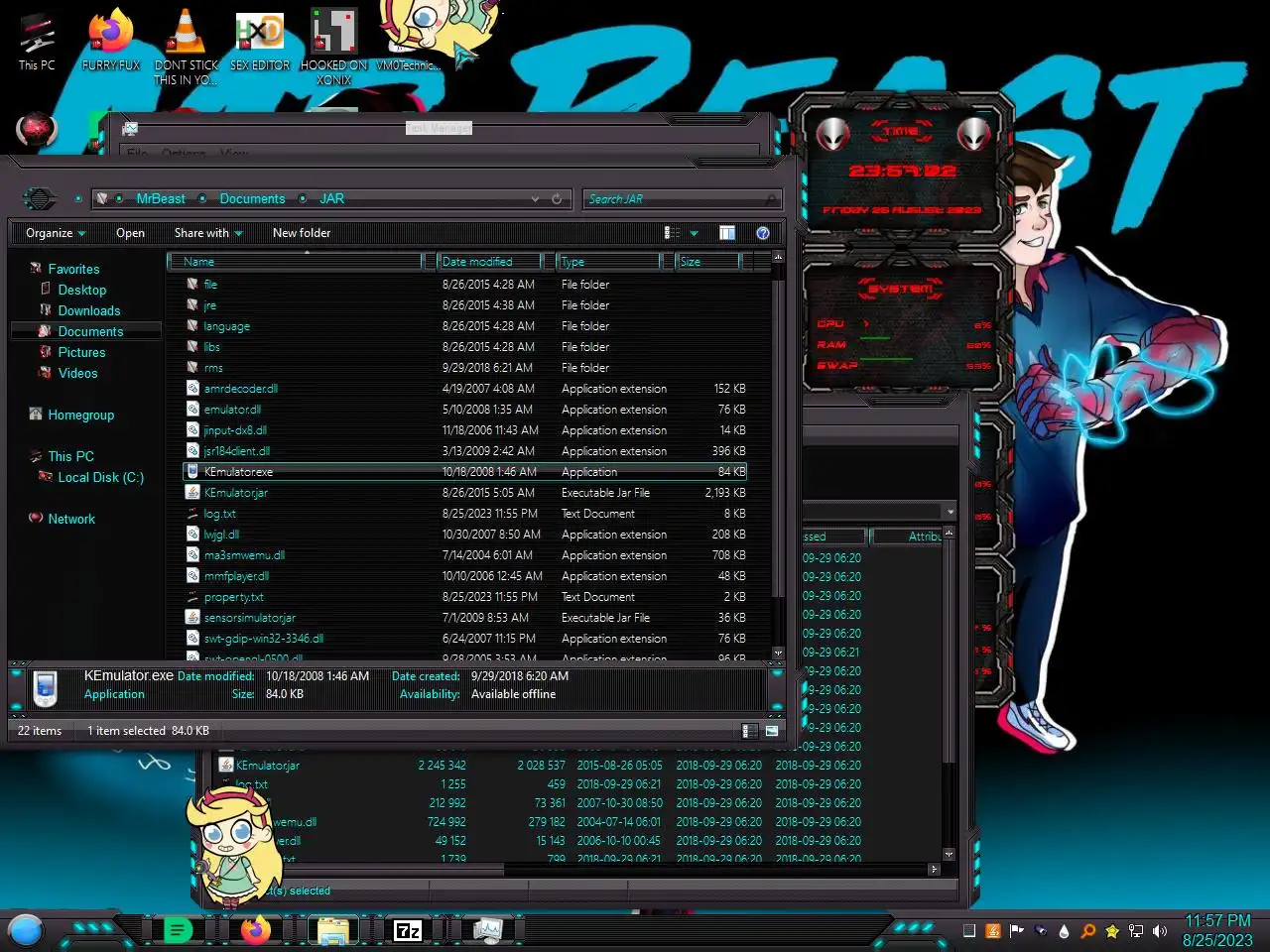Image resolution: width=1270 pixels, height=952 pixels.
Task: Click the yellow star tray icon
Action: click(x=1112, y=931)
